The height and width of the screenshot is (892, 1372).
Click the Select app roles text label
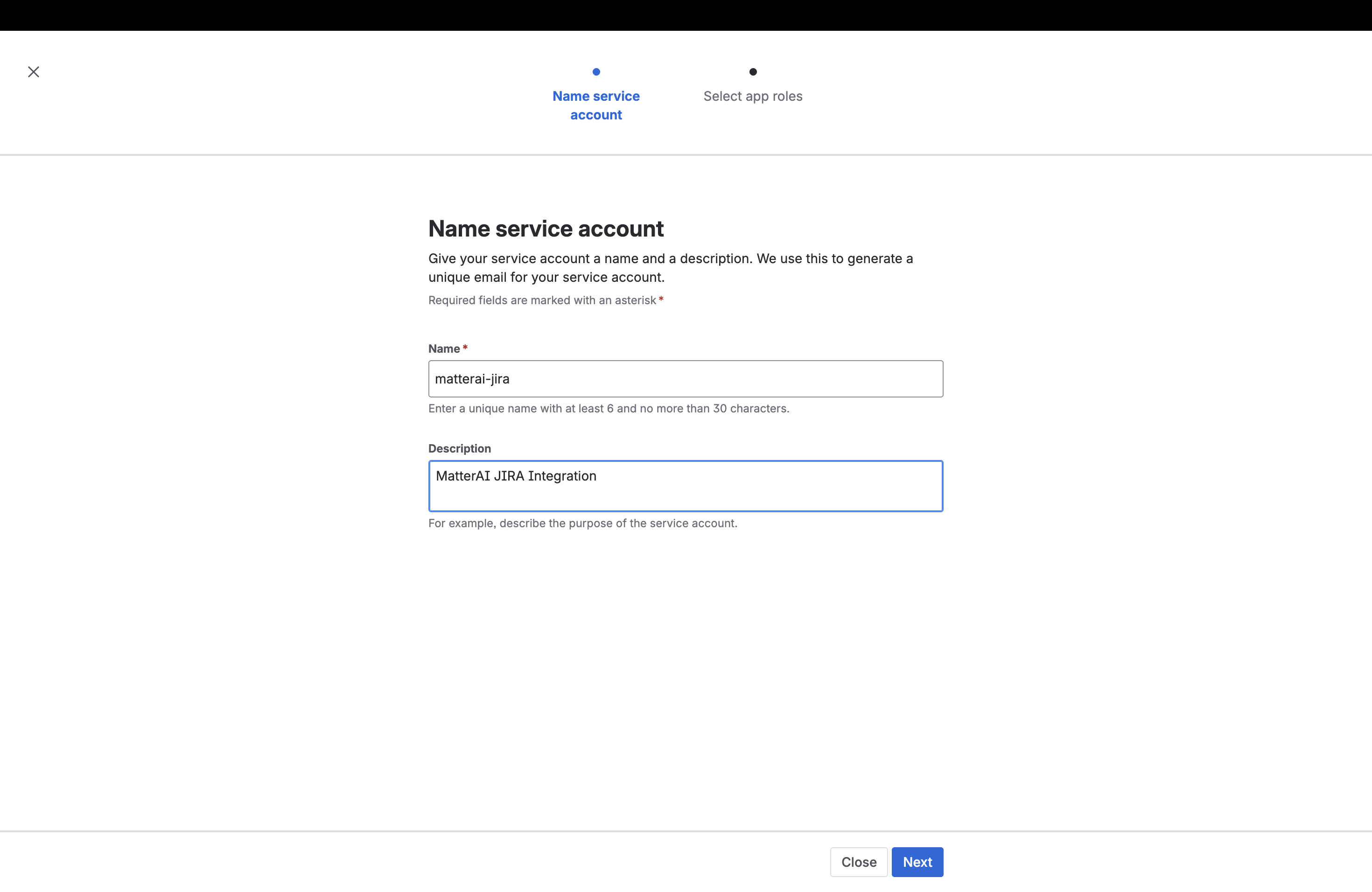tap(752, 96)
